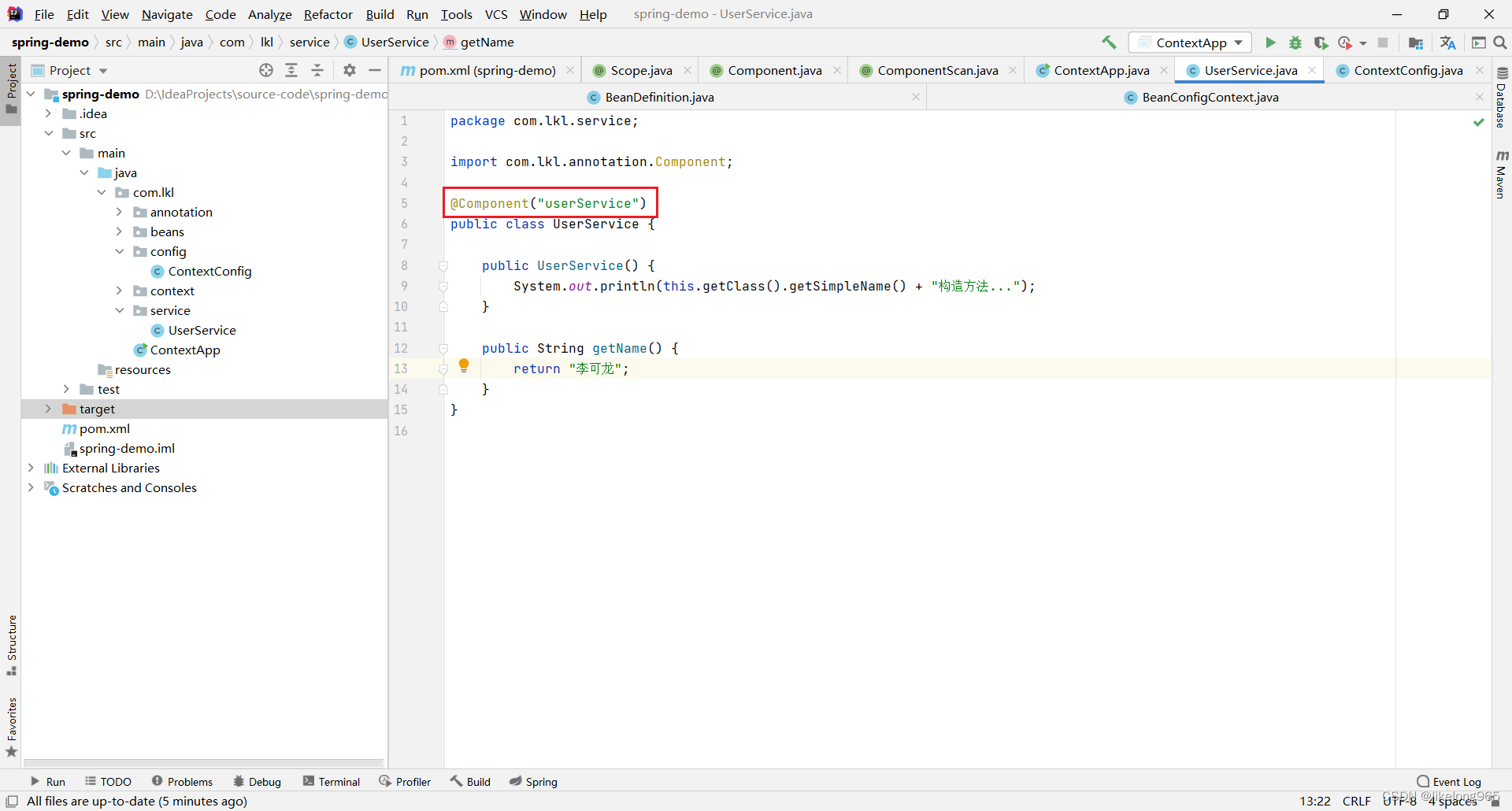Image resolution: width=1512 pixels, height=811 pixels.
Task: Click the intention light bulb on line 13
Action: tap(464, 365)
